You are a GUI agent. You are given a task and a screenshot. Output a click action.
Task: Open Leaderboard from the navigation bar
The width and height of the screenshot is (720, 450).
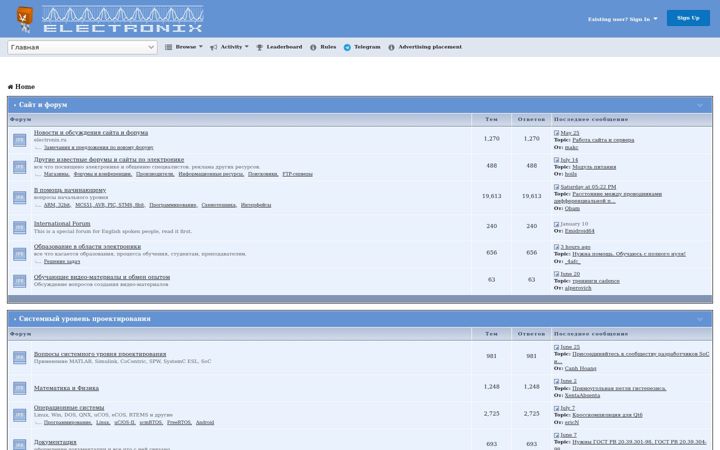(279, 47)
